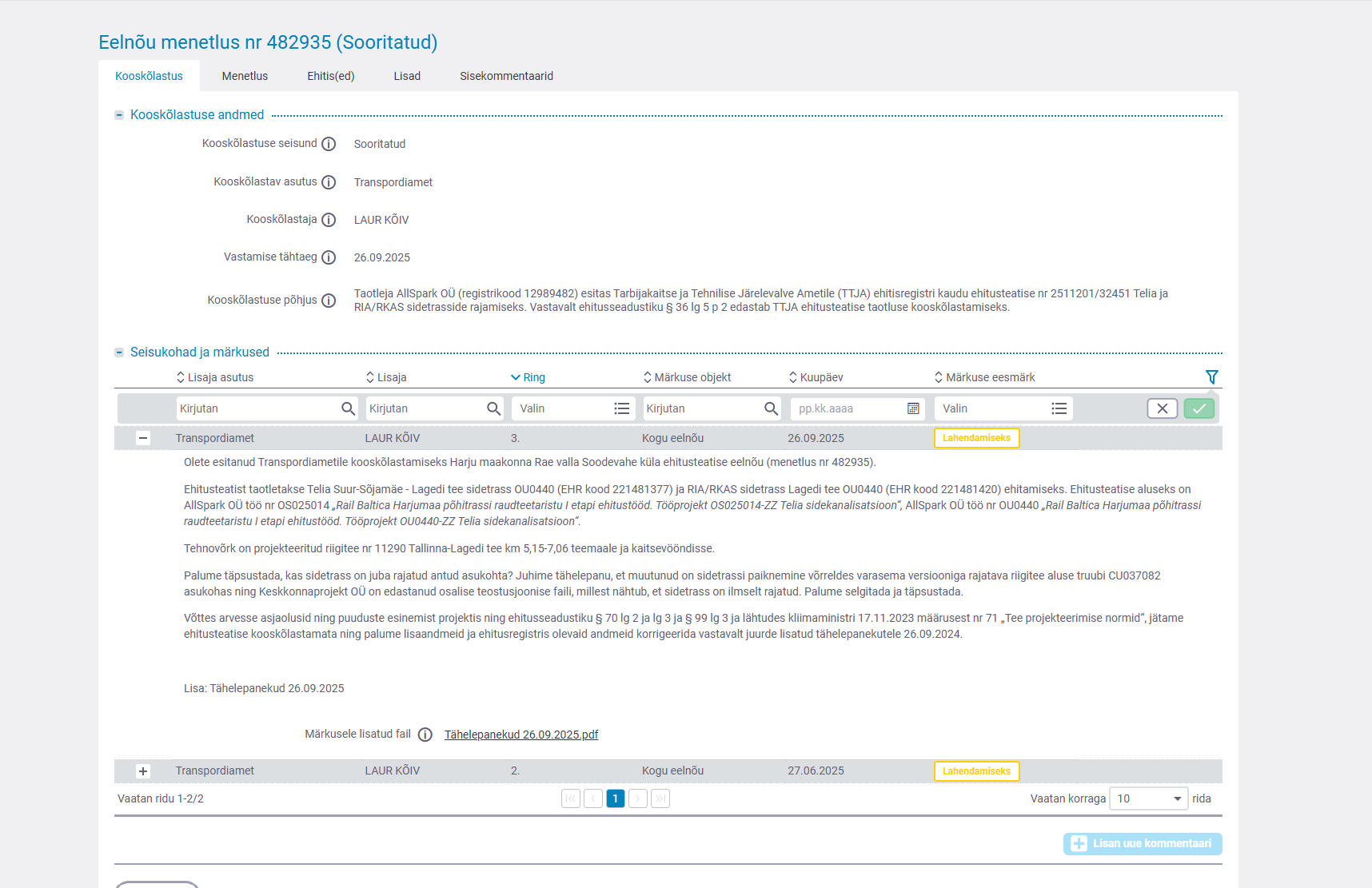Collapse the Kooskõlastuse andmed section
The width and height of the screenshot is (1372, 888).
[119, 115]
